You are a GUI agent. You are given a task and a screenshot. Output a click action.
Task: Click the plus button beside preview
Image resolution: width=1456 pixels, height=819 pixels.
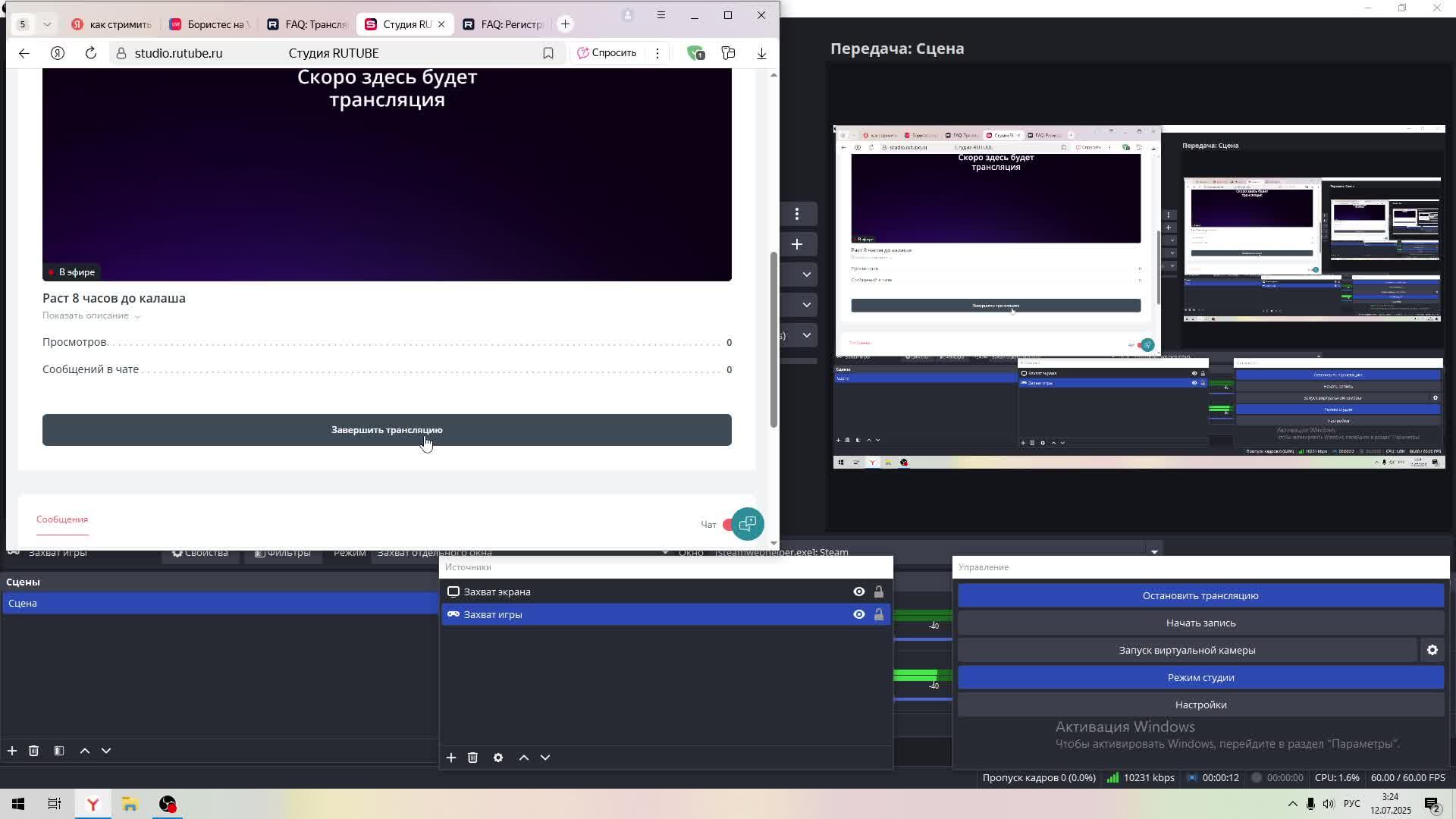797,244
